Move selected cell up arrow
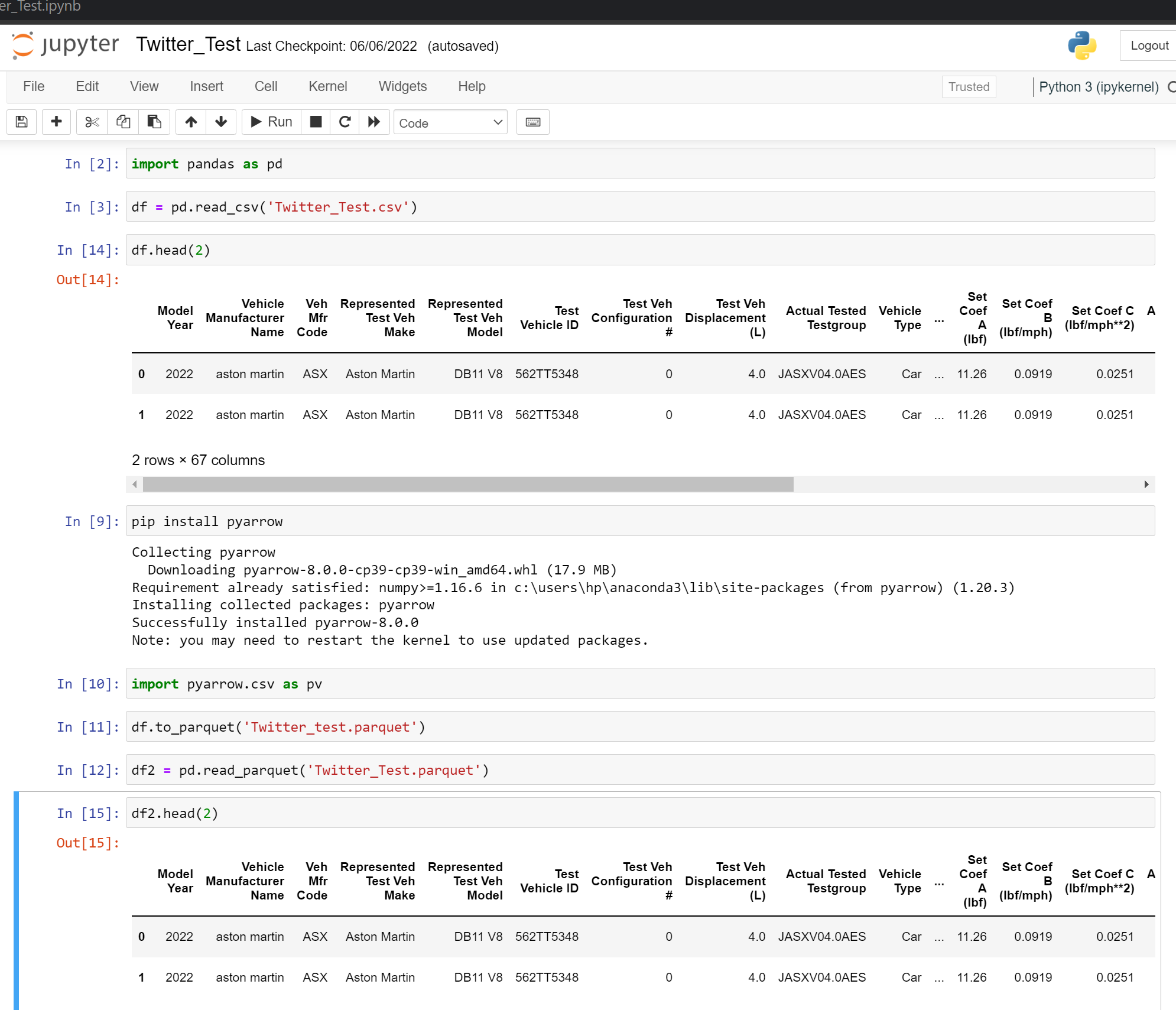Image resolution: width=1176 pixels, height=1010 pixels. click(x=191, y=122)
